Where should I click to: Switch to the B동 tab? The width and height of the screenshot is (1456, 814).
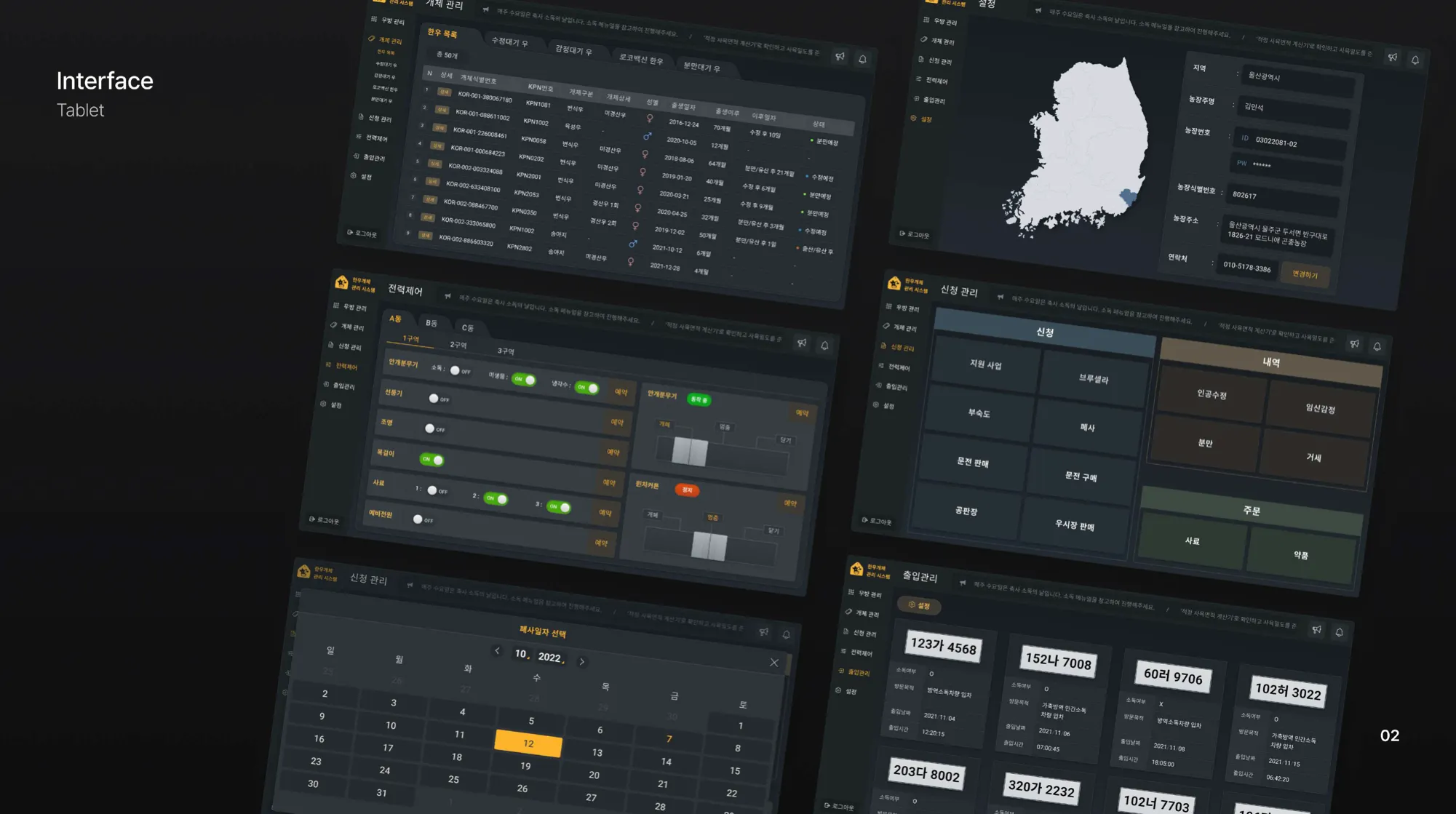pos(431,323)
